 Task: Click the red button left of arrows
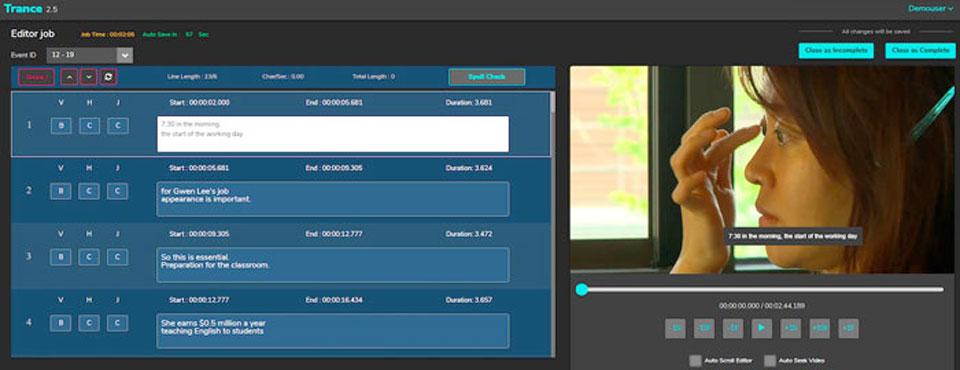click(x=36, y=77)
